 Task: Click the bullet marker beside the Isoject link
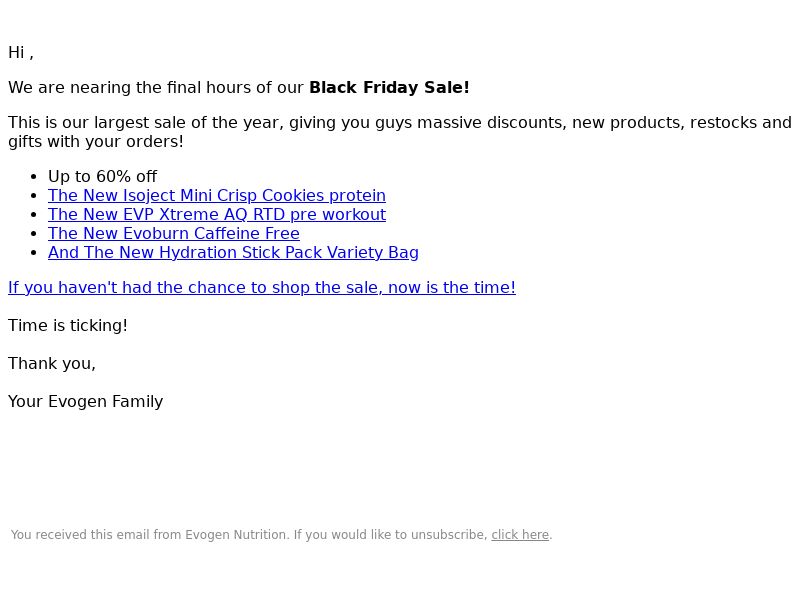(x=34, y=196)
